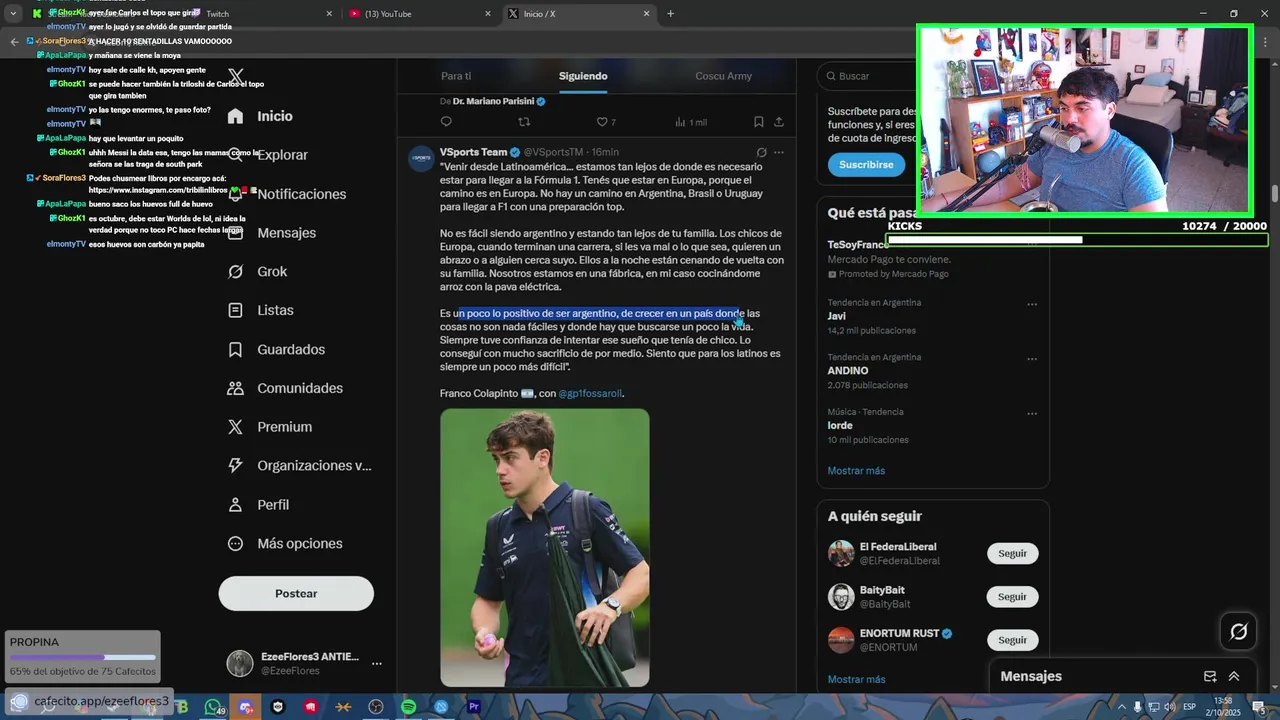1280x720 pixels.
Task: Open Premium in the sidebar
Action: tap(269, 427)
